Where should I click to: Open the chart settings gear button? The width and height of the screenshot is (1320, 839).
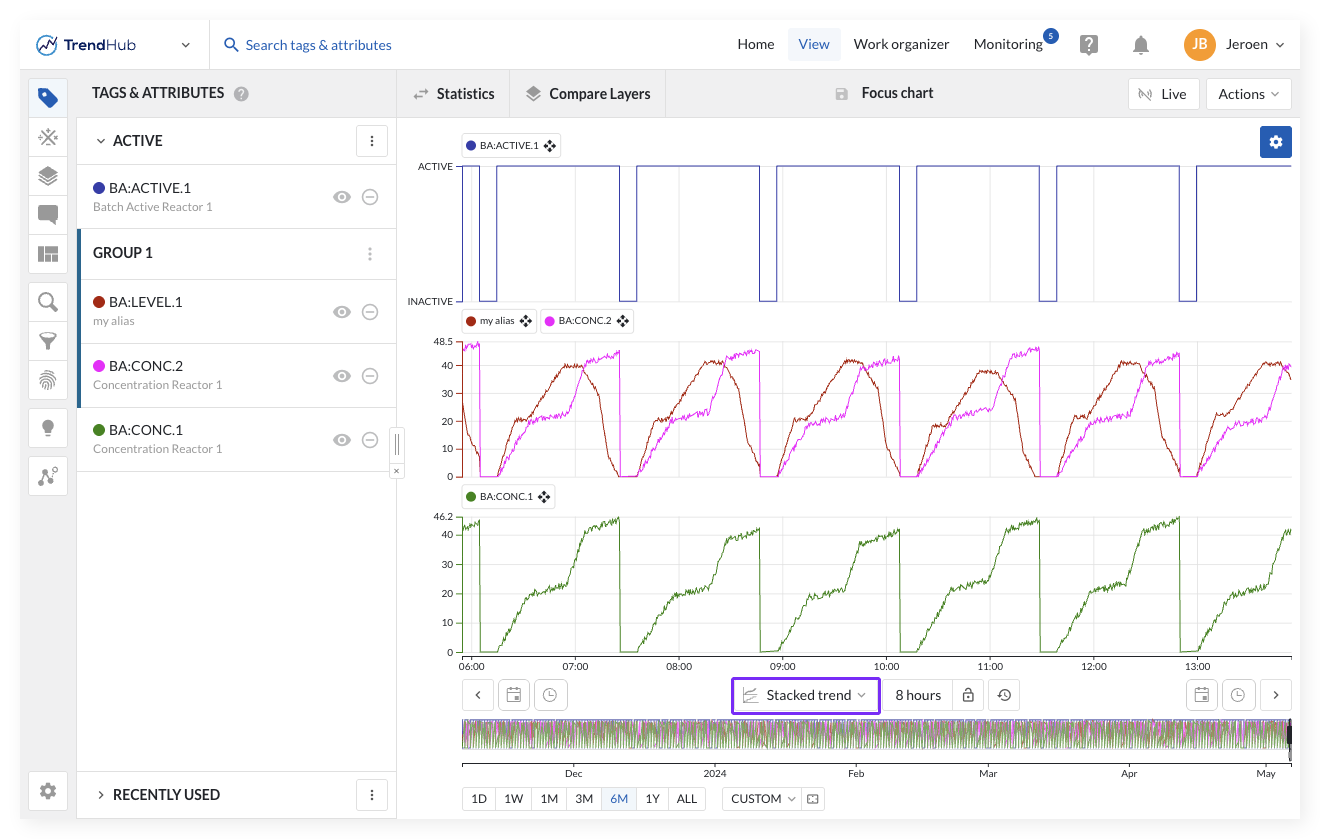pos(1275,142)
